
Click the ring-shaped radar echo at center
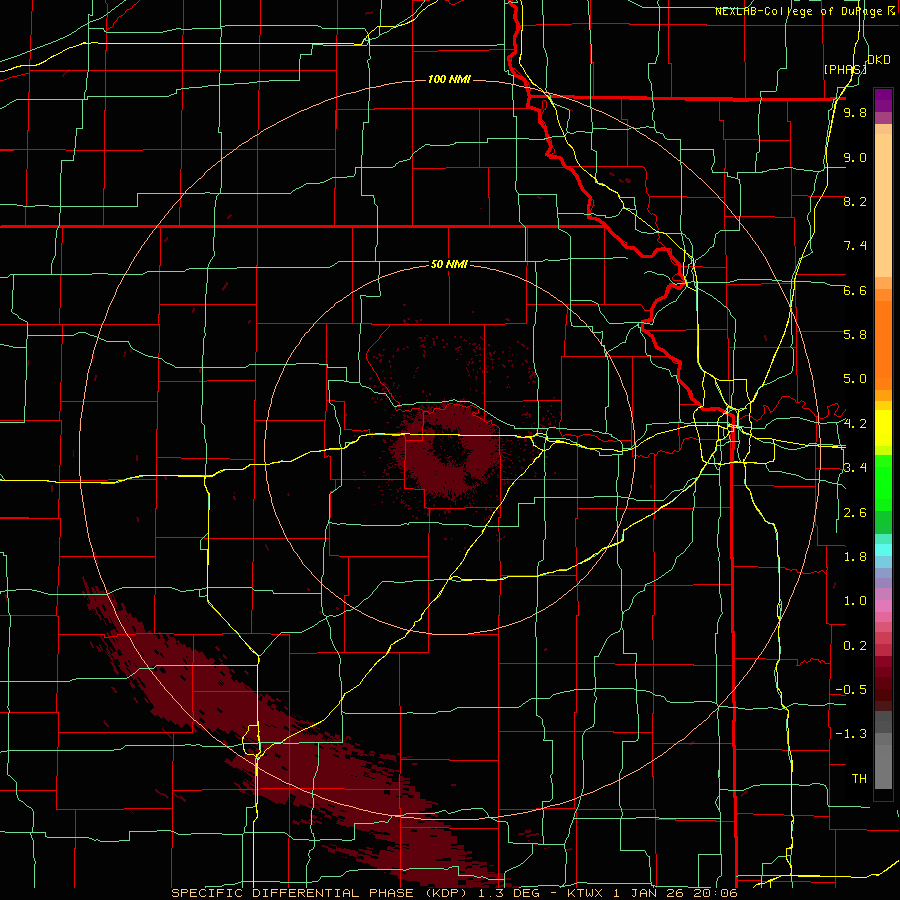click(x=451, y=451)
